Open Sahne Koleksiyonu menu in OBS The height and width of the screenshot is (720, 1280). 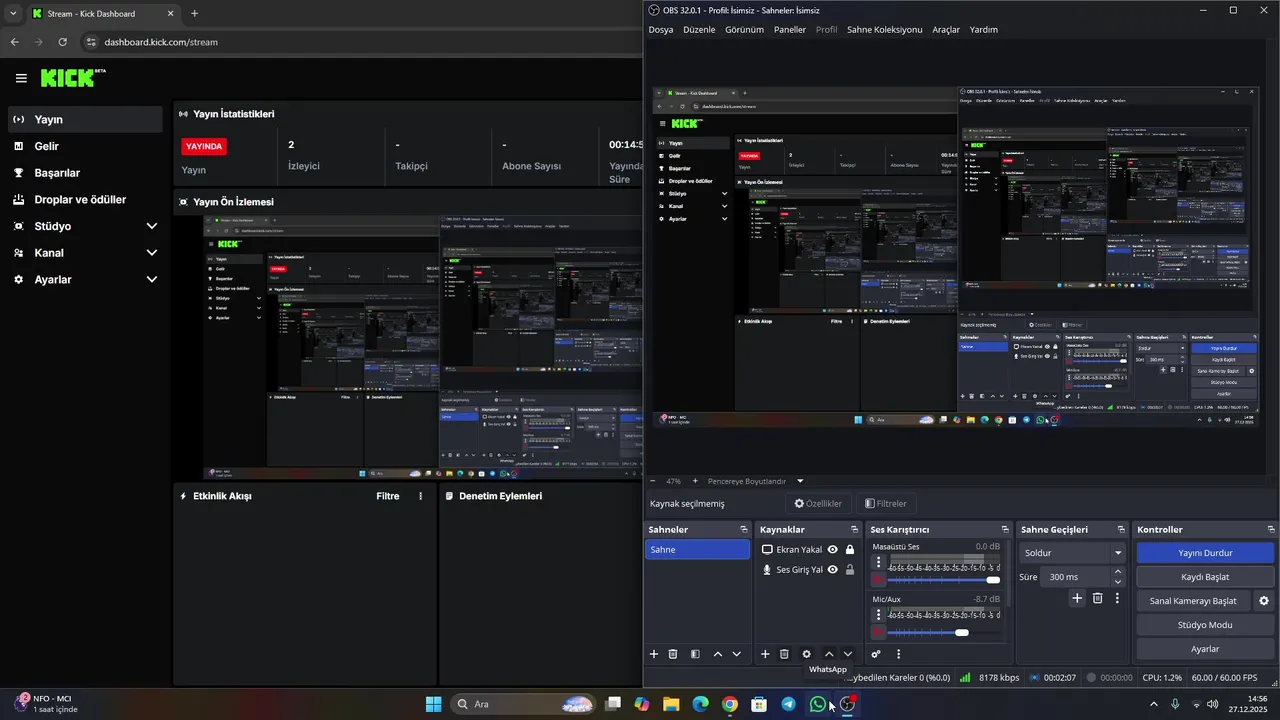pos(885,30)
